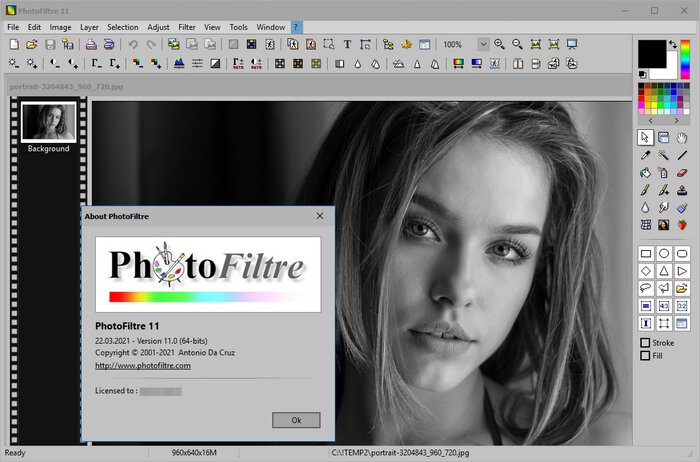
Task: Select the Paint Bucket fill tool
Action: click(x=645, y=173)
